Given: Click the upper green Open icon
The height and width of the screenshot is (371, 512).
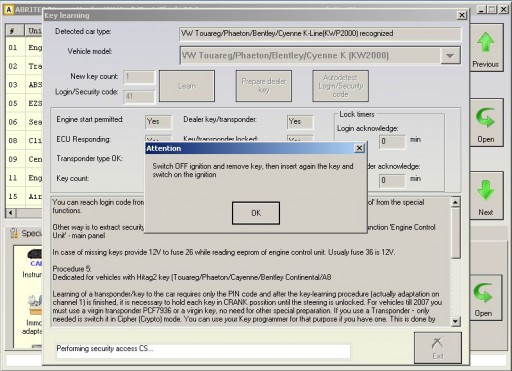Looking at the screenshot, I should point(485,118).
